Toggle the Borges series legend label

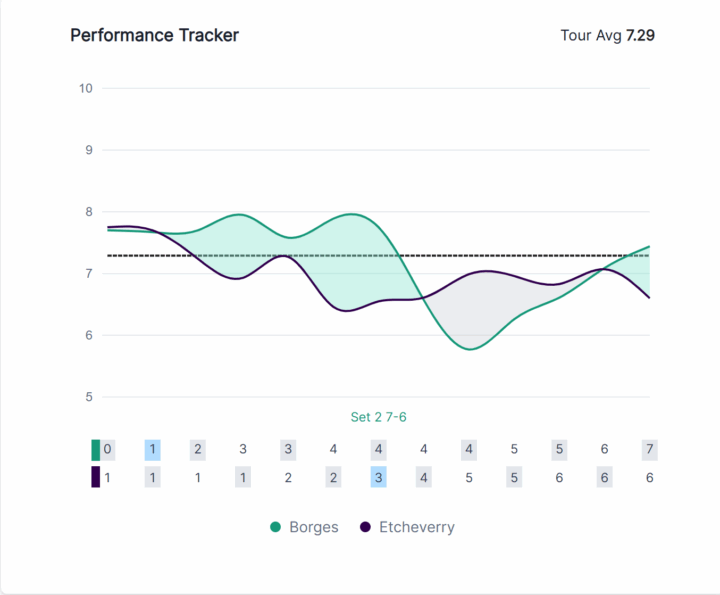313,527
